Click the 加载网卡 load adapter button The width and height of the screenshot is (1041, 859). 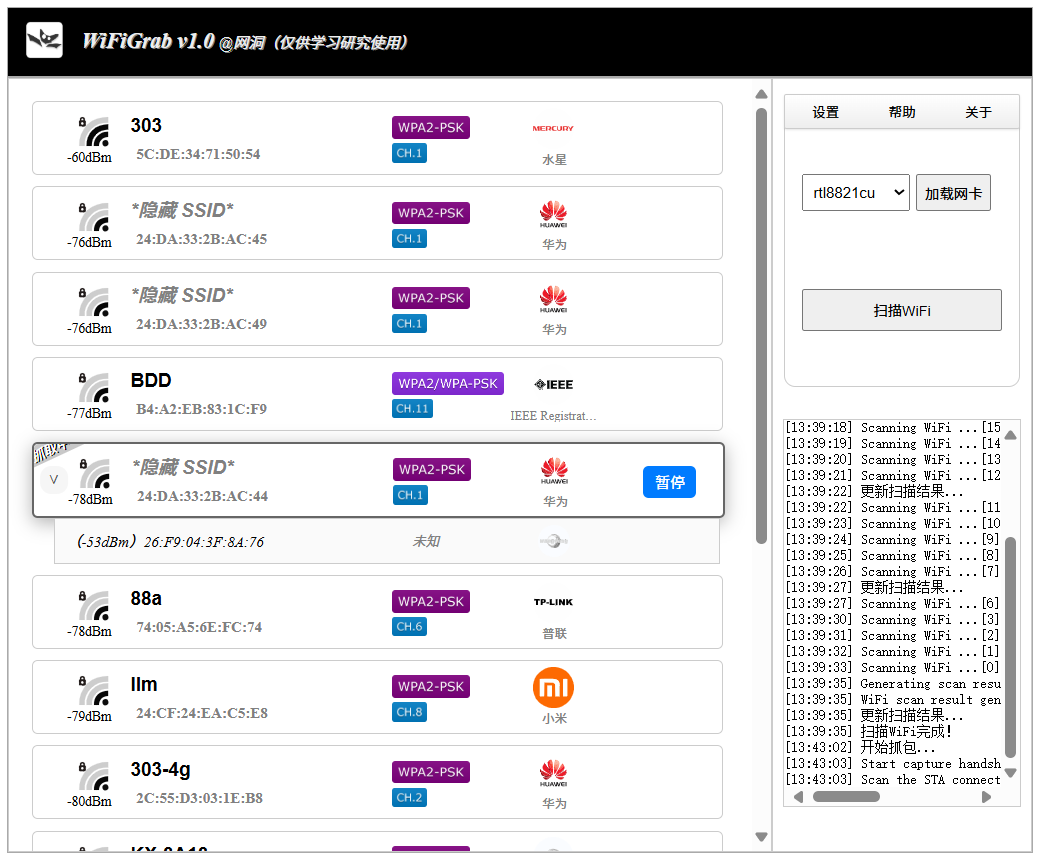point(953,193)
